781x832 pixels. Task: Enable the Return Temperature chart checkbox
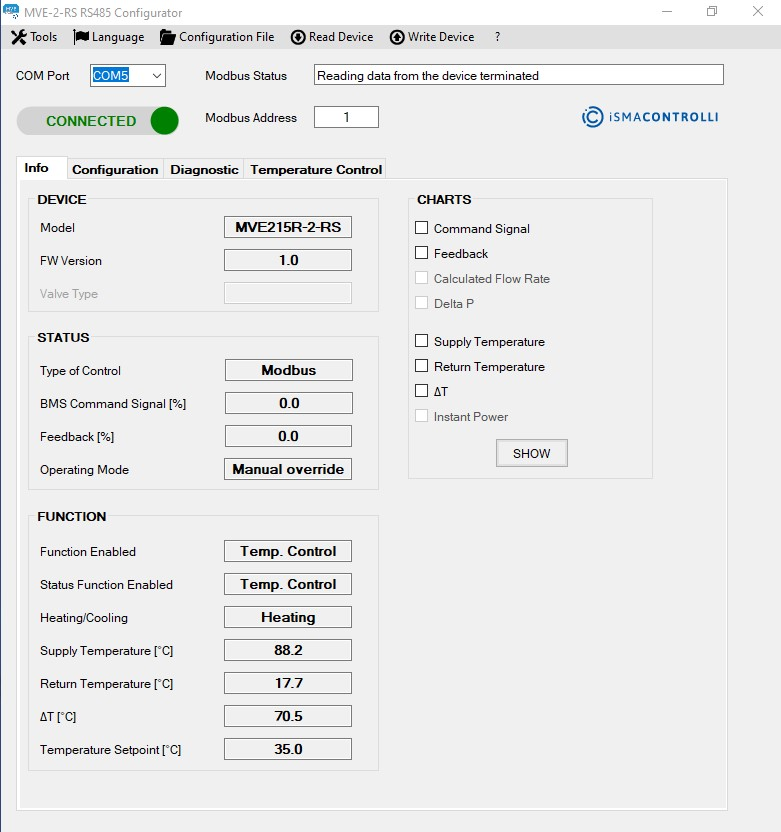pyautogui.click(x=422, y=366)
